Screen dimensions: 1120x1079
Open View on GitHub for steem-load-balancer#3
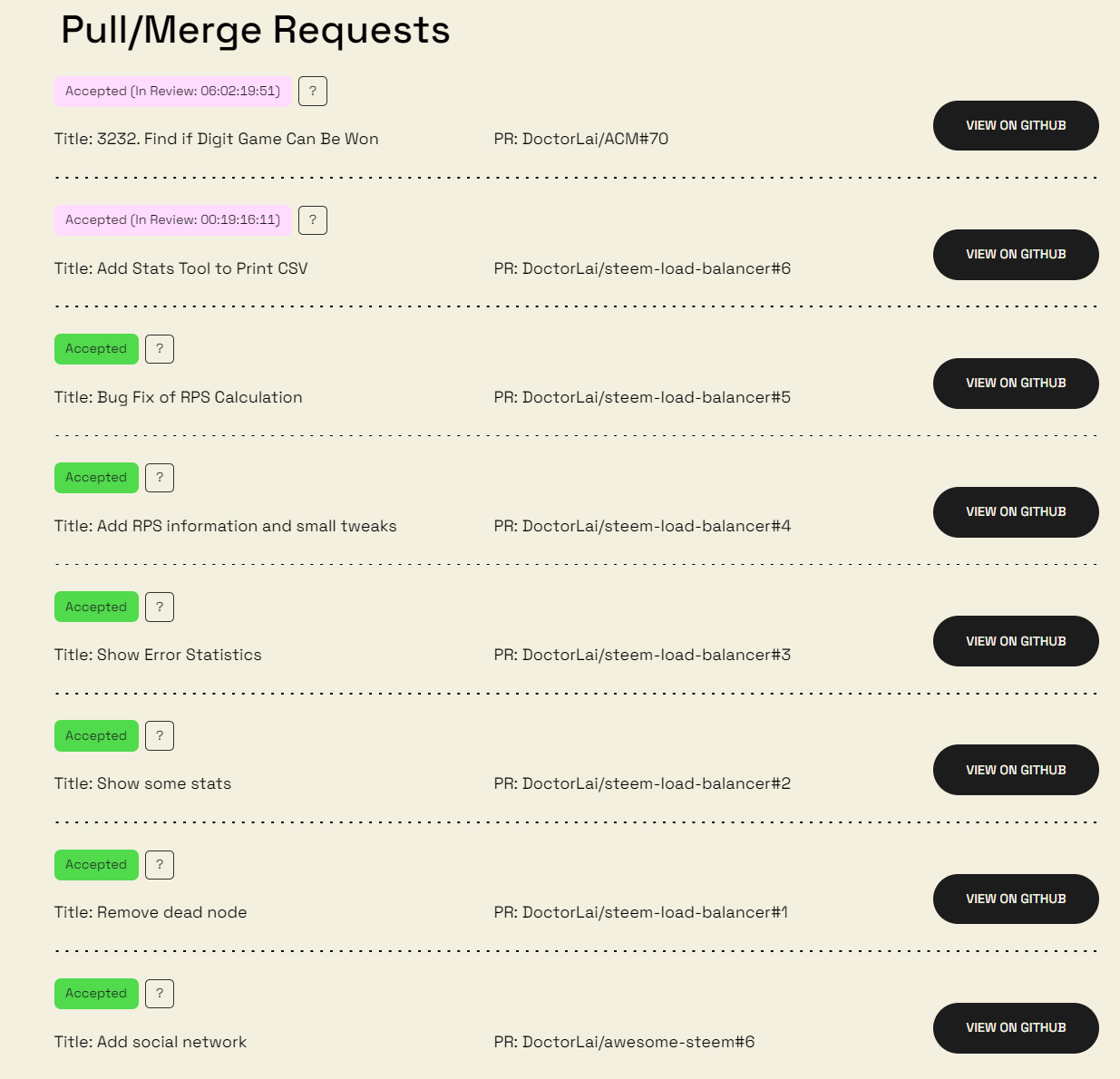click(1016, 641)
